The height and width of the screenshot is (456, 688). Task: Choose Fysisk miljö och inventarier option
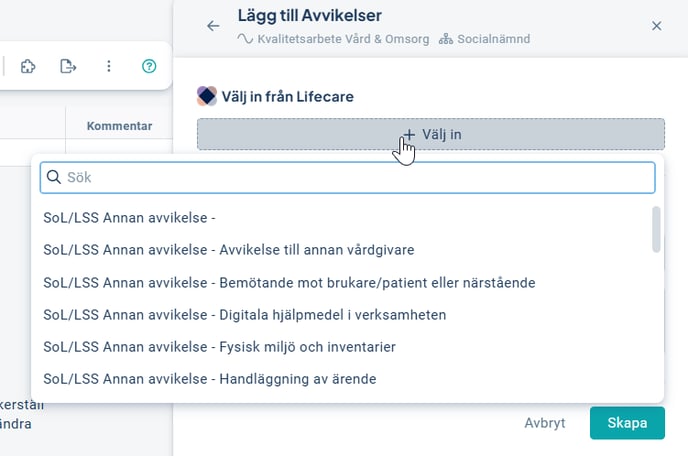(x=220, y=346)
